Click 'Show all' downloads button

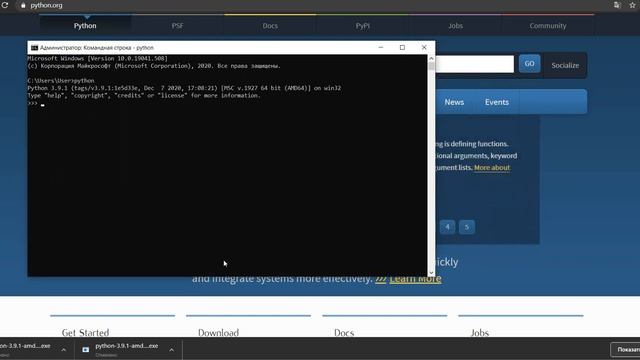[x=625, y=349]
